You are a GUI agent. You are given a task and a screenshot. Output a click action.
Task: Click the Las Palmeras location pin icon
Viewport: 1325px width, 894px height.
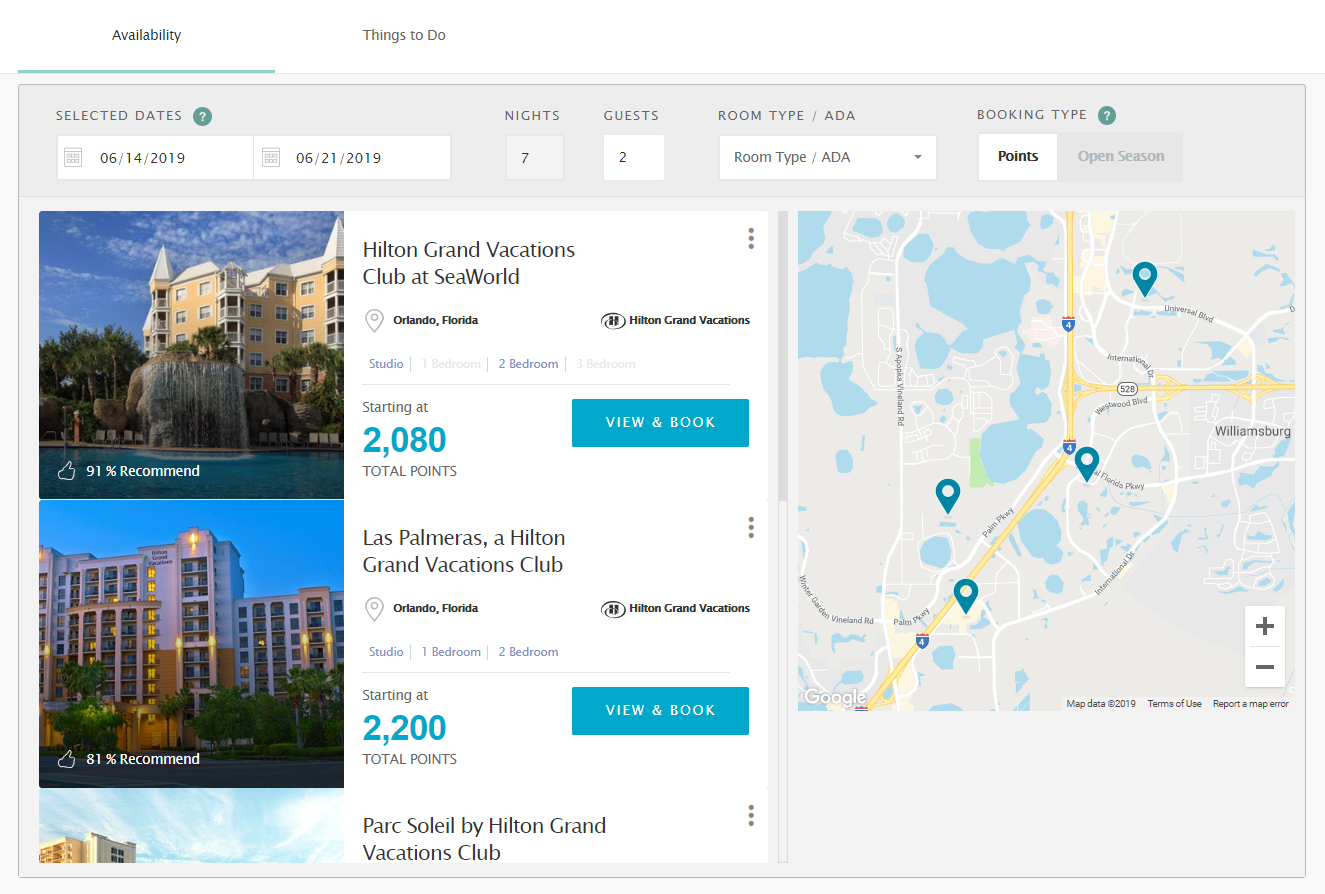pyautogui.click(x=374, y=609)
